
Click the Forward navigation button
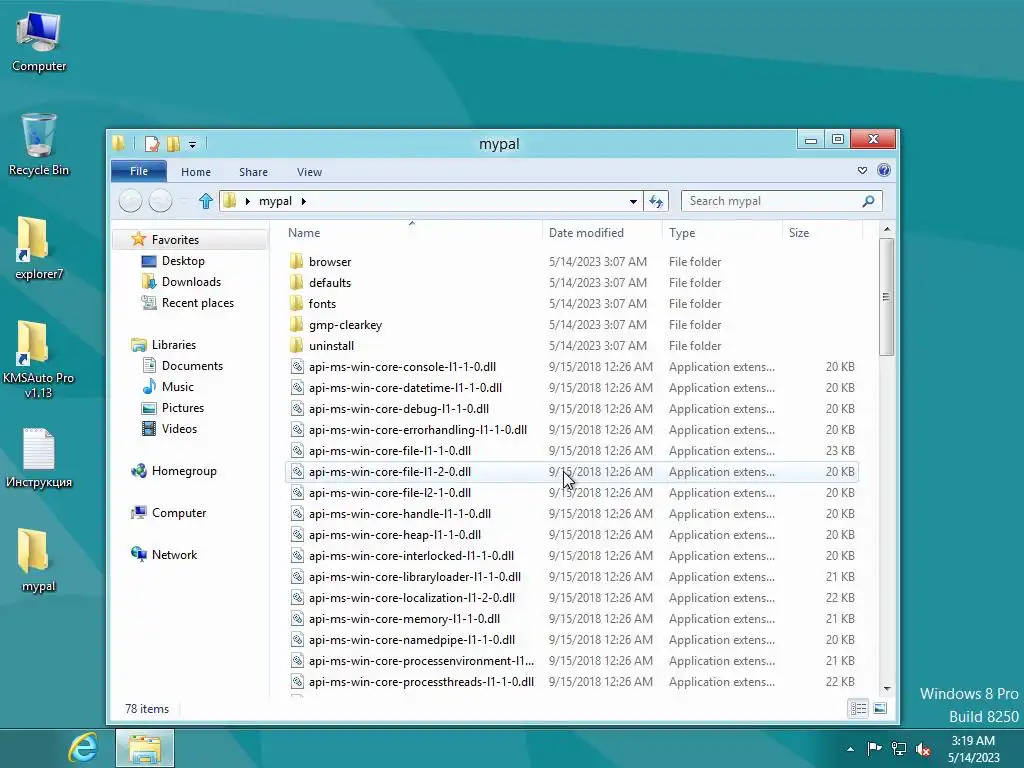point(160,200)
